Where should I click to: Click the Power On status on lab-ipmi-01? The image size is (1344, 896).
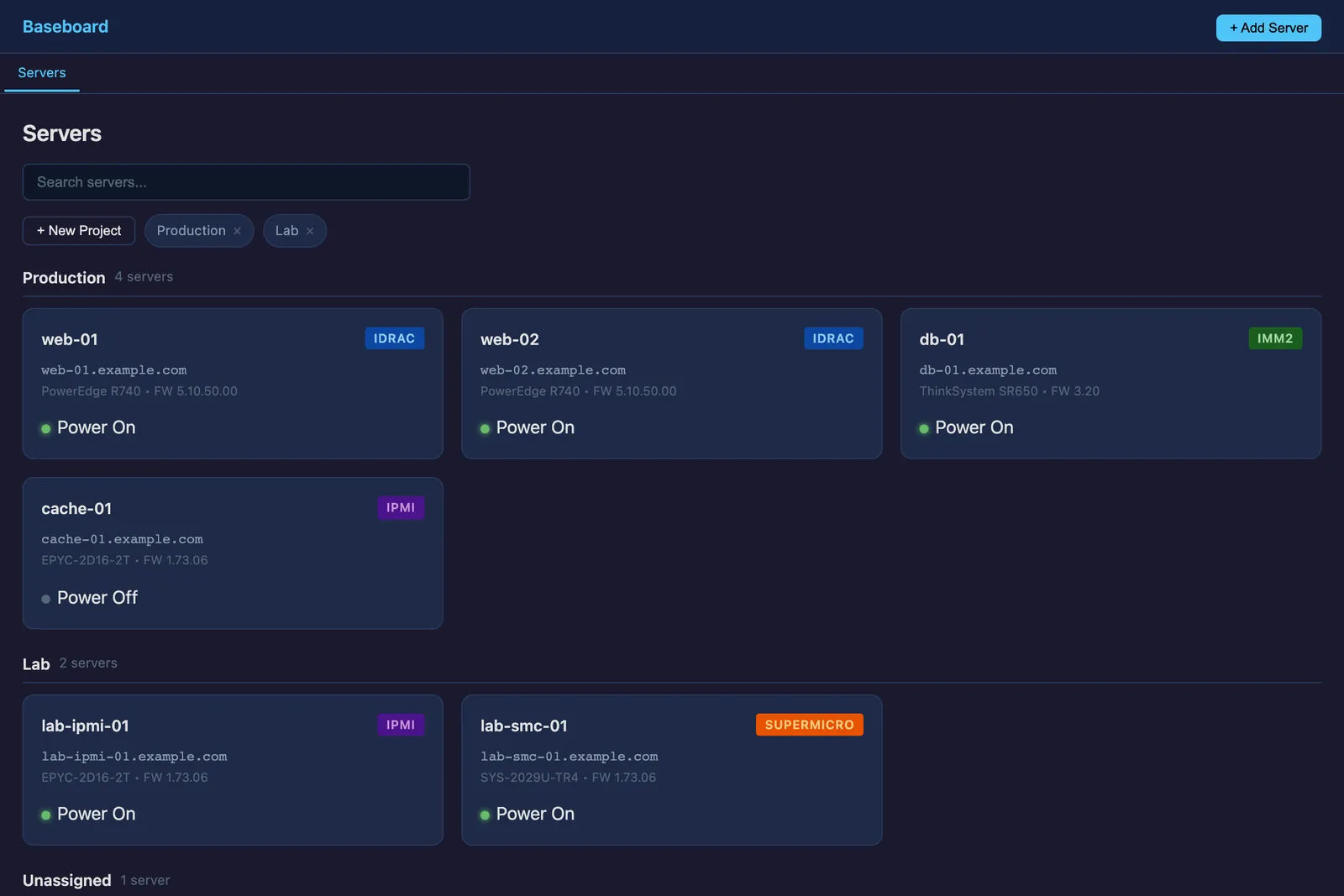click(x=88, y=814)
